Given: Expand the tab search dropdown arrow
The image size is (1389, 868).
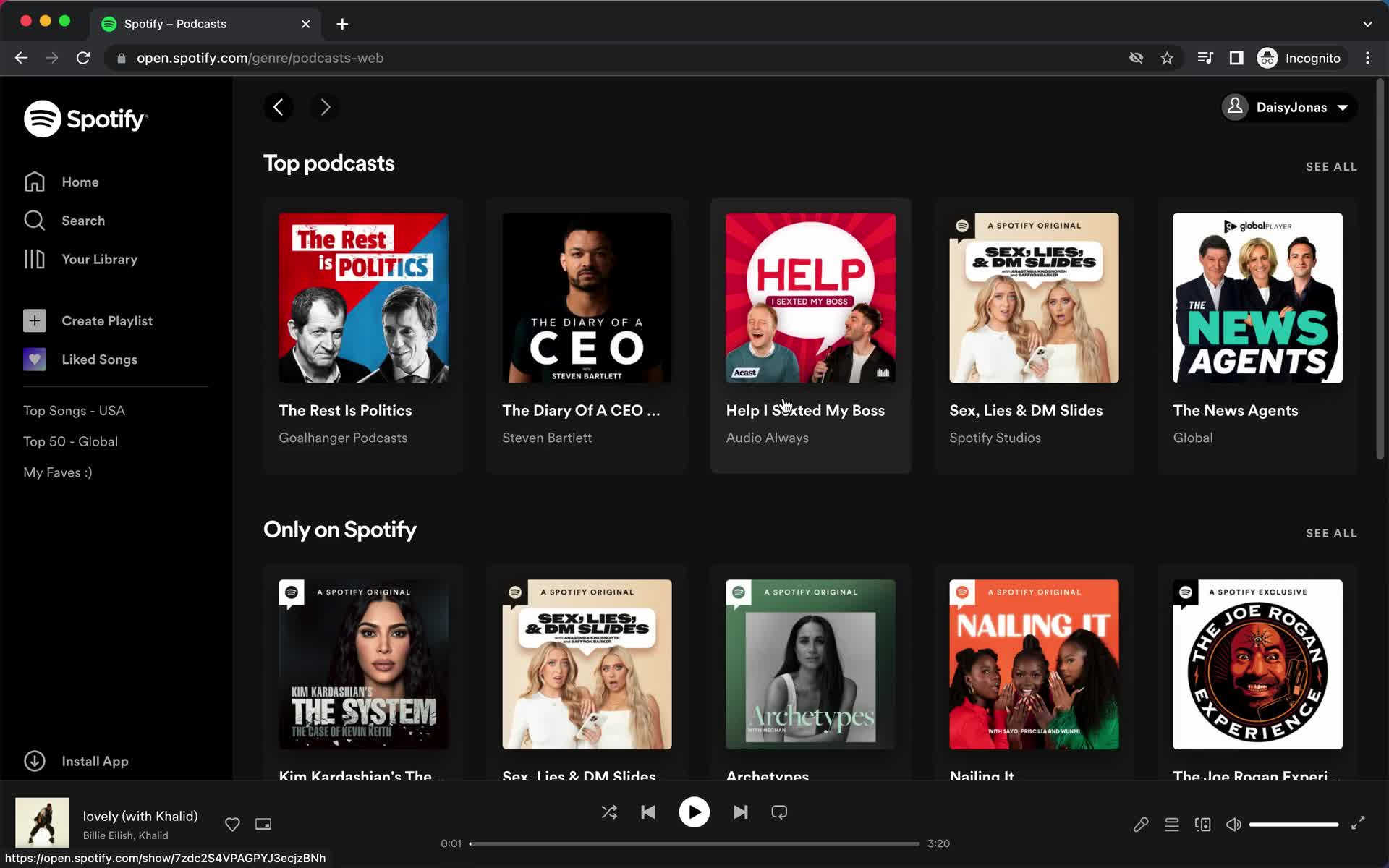Looking at the screenshot, I should coord(1367,24).
